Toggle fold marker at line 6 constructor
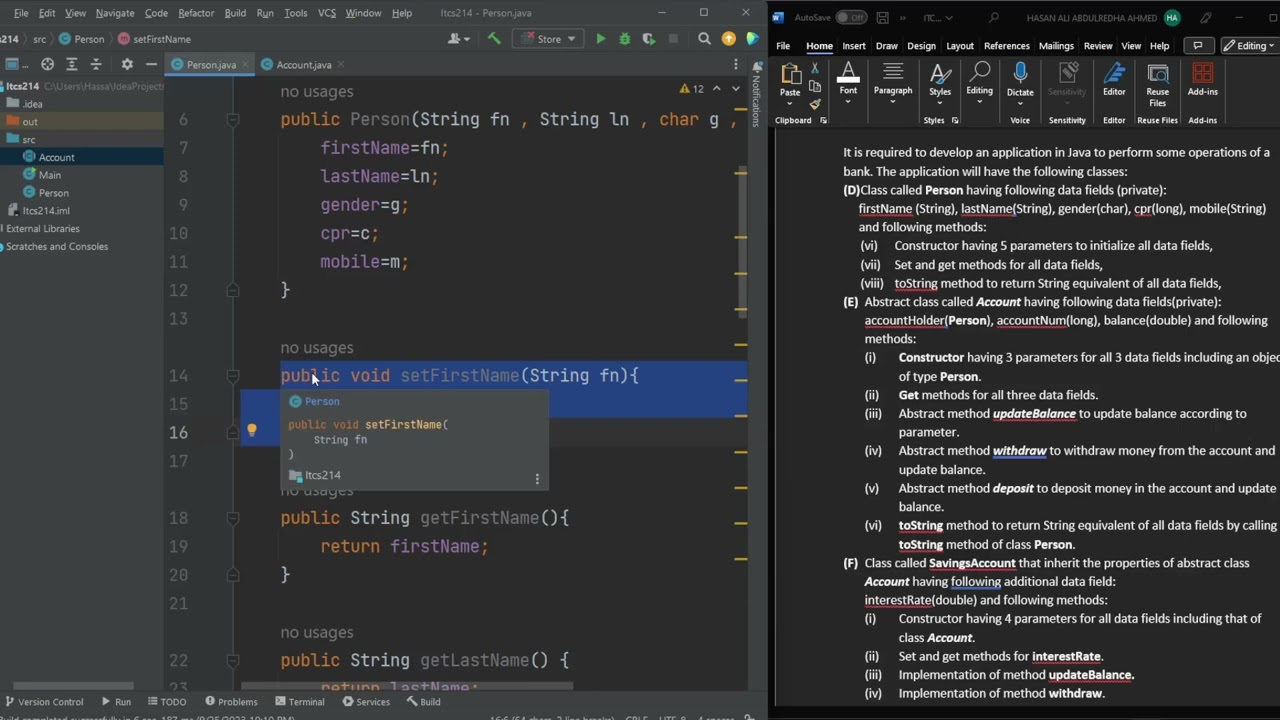The width and height of the screenshot is (1280, 720). [x=233, y=119]
